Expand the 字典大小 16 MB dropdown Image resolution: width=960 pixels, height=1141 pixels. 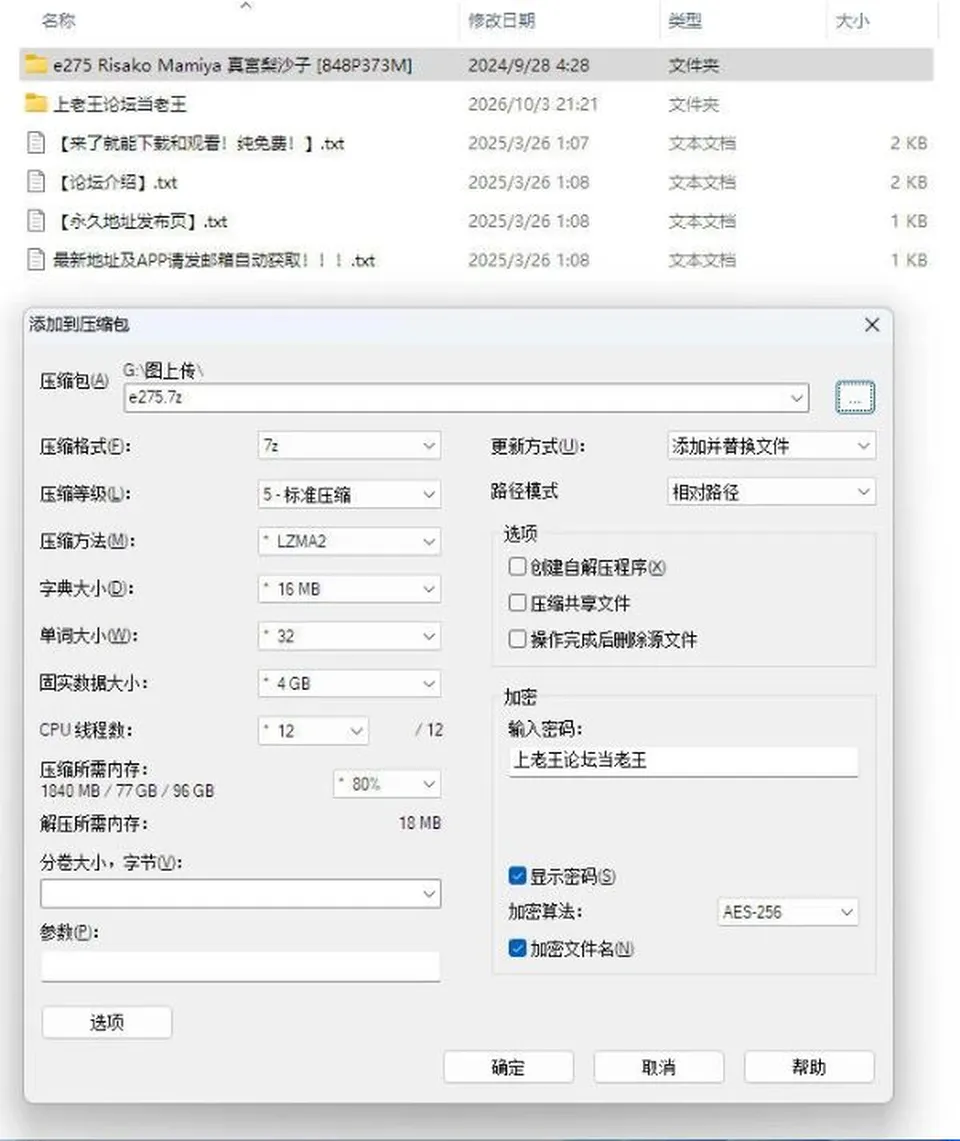point(349,589)
